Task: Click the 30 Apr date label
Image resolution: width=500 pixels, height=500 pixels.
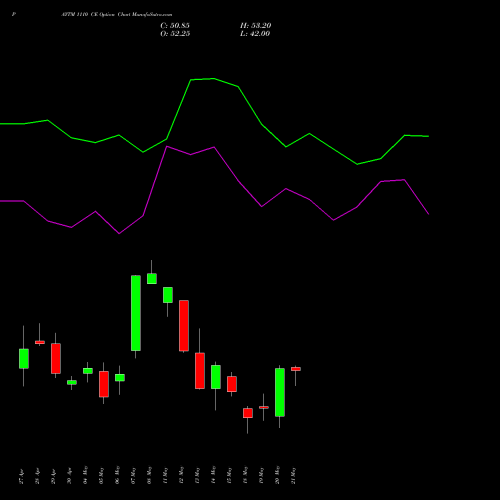Action: click(x=70, y=477)
